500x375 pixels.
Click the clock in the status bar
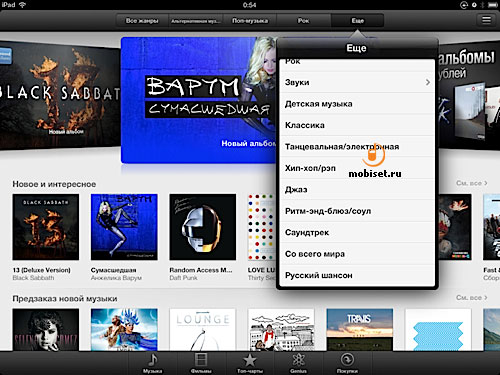click(249, 5)
